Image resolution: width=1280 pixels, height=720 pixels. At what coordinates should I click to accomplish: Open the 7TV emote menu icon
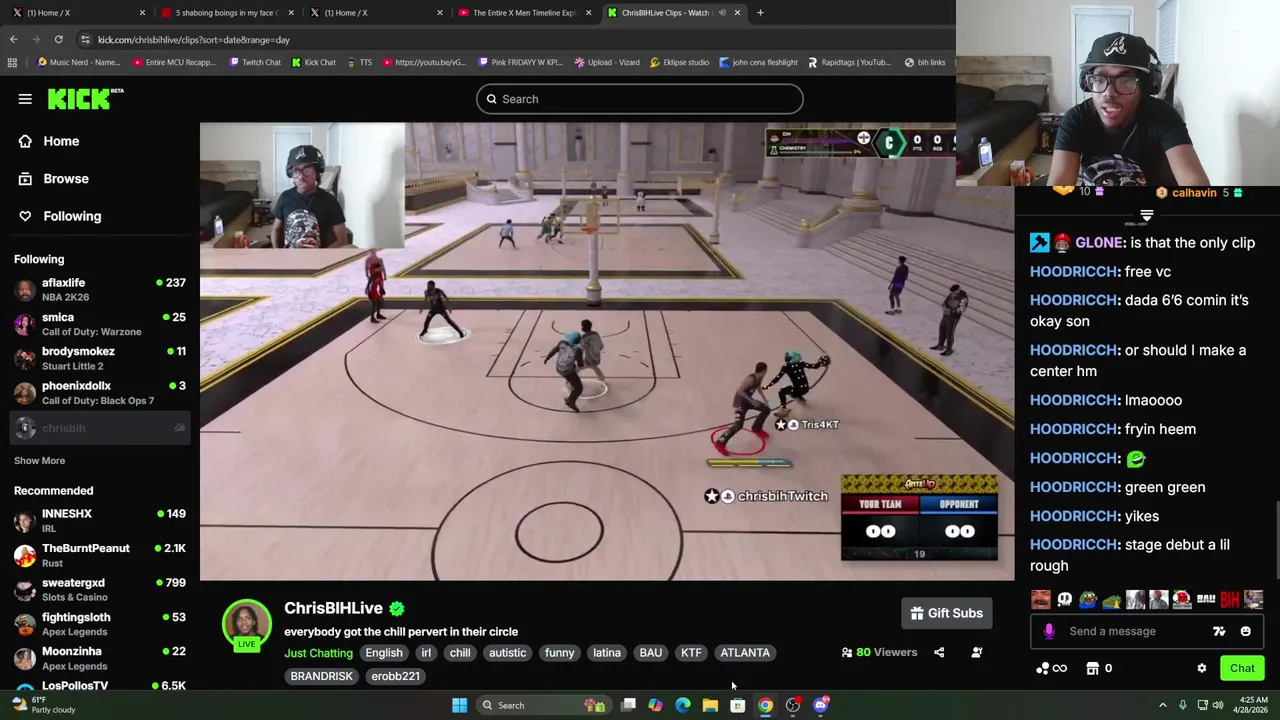[x=1219, y=631]
